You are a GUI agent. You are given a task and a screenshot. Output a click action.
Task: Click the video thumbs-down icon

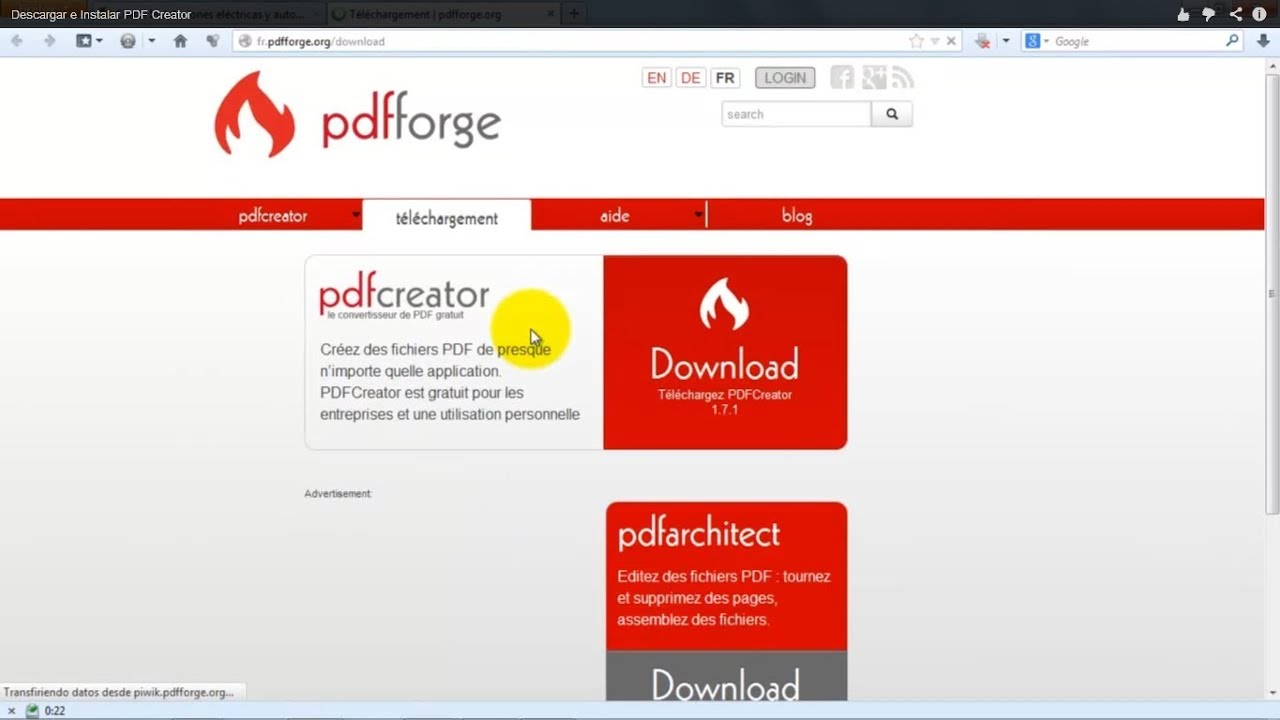click(1209, 14)
